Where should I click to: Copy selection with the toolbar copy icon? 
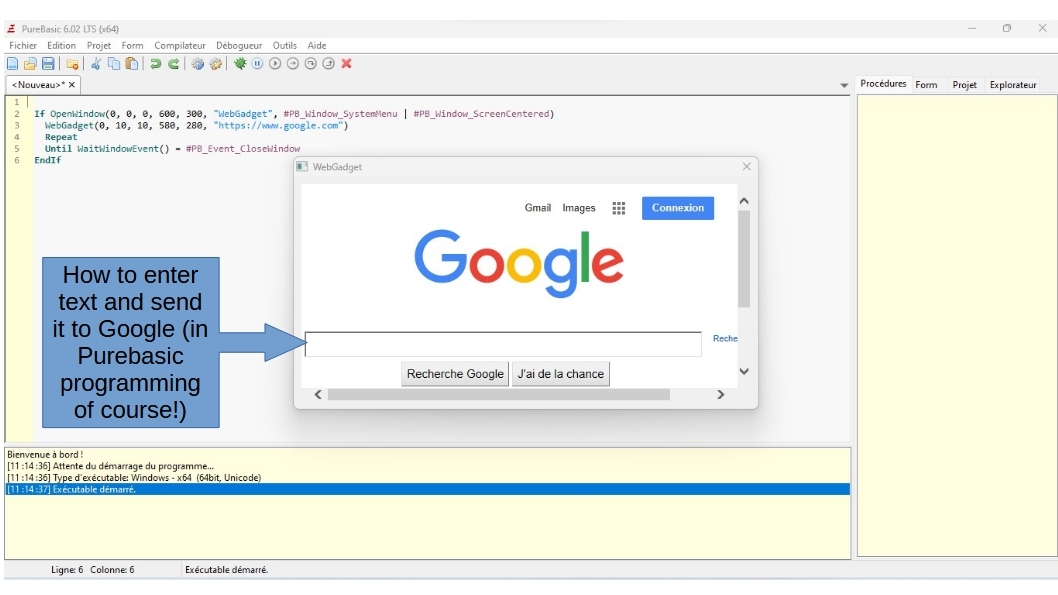point(114,63)
